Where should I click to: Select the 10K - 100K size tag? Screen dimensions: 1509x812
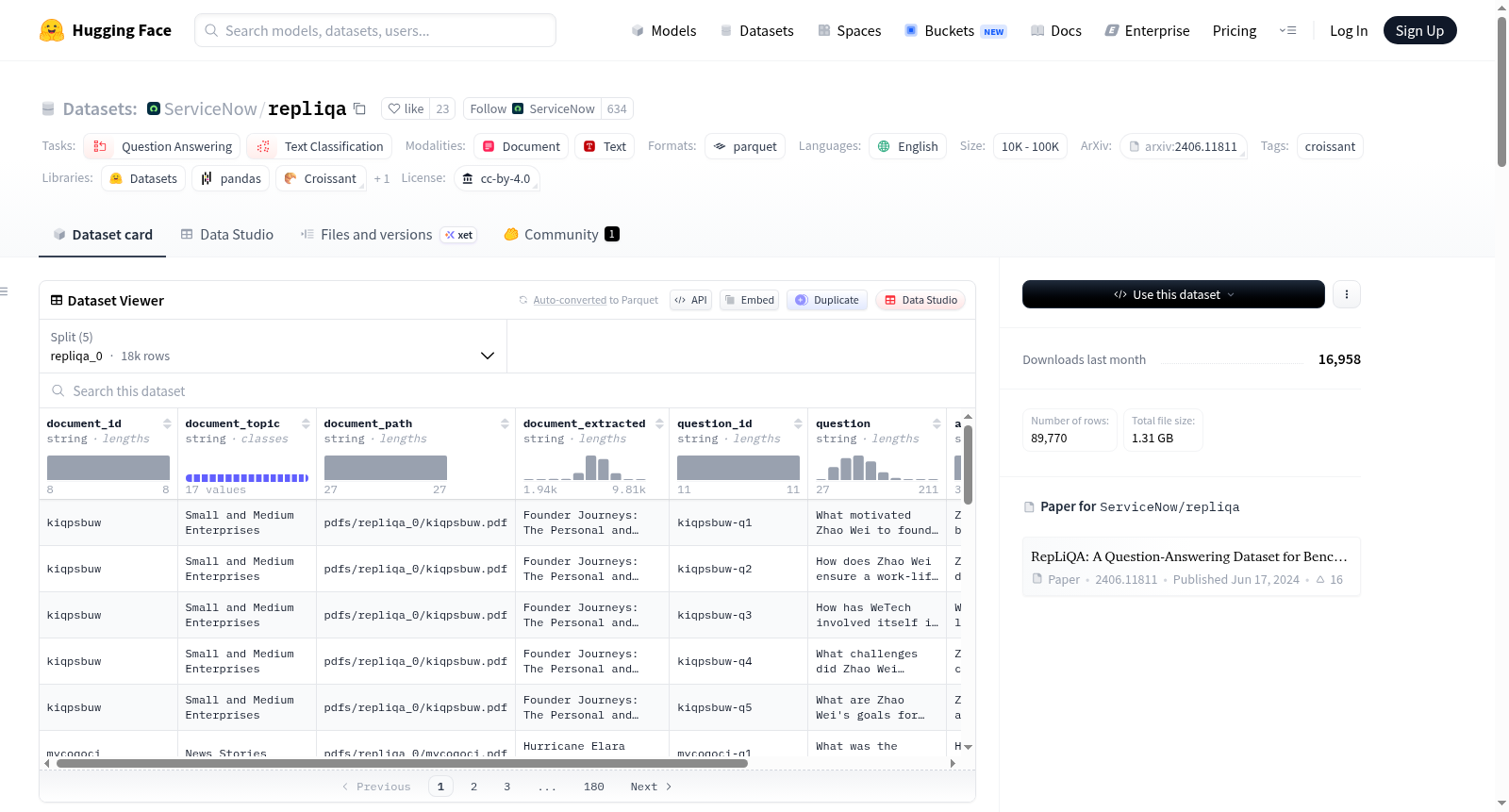click(x=1030, y=146)
